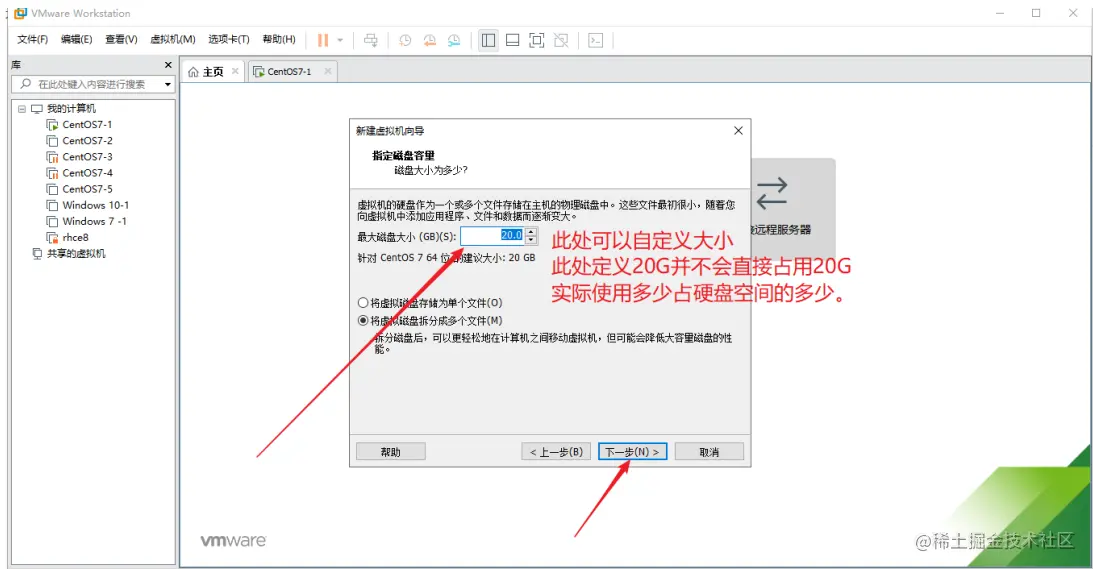Open the 编辑(E) menu

coord(77,40)
